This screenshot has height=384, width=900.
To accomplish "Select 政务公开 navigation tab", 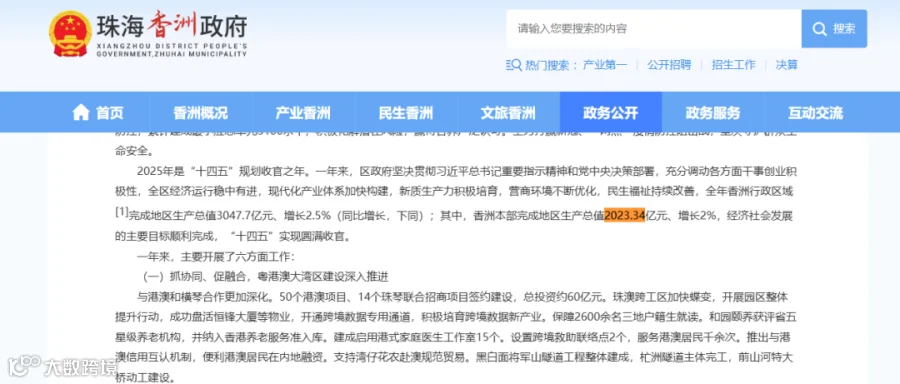I will point(611,113).
